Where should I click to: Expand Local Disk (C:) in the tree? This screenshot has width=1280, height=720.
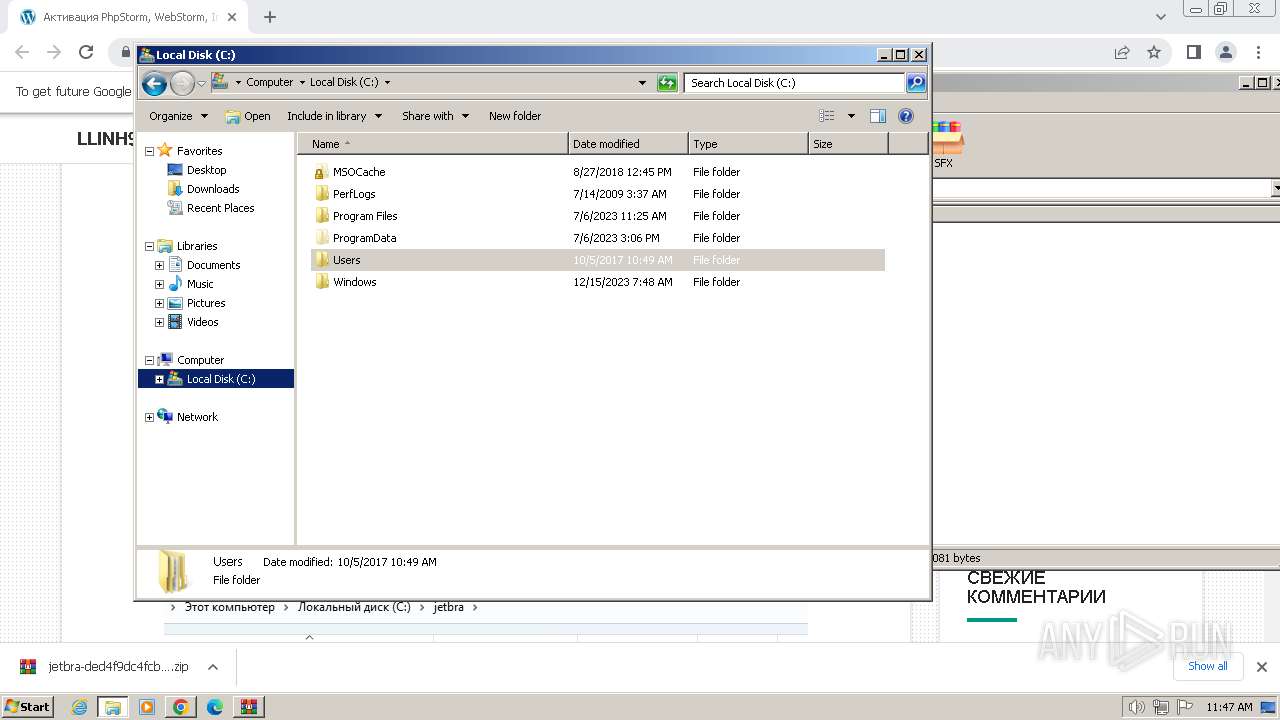pyautogui.click(x=159, y=379)
